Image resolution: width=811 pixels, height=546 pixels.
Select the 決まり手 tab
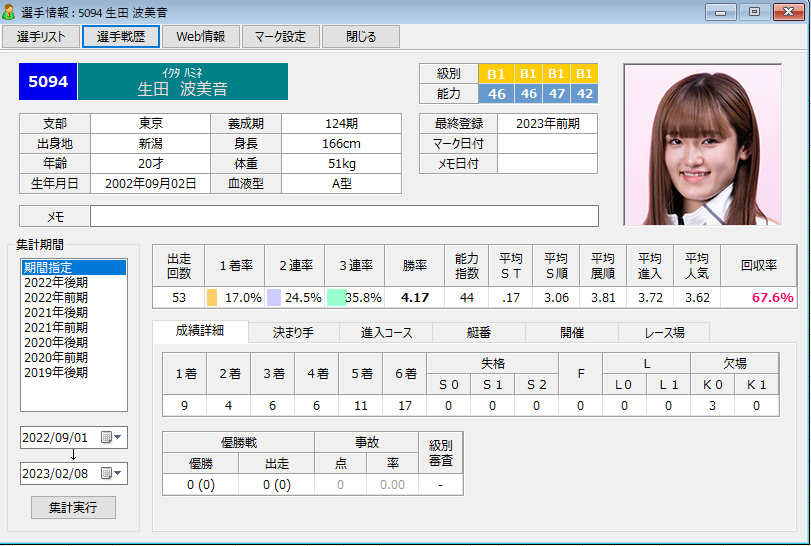click(x=292, y=332)
